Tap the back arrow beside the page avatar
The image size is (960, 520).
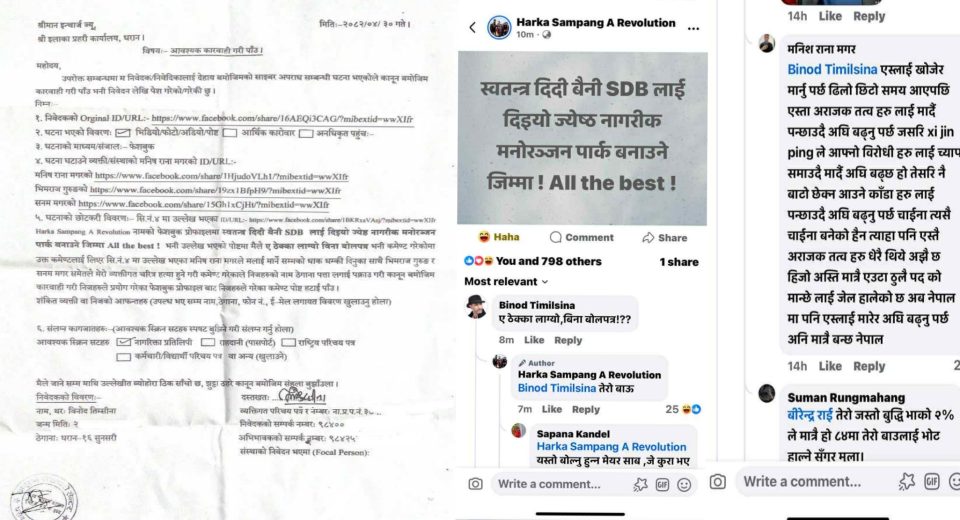(473, 28)
